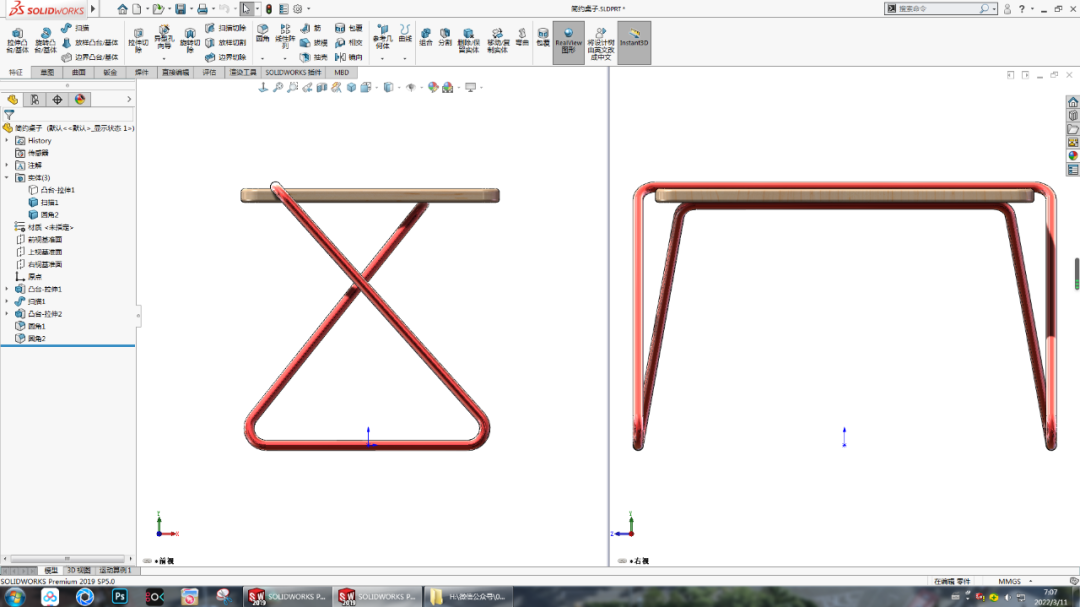Select the Rib (筋) tool
1080x607 pixels.
311,28
